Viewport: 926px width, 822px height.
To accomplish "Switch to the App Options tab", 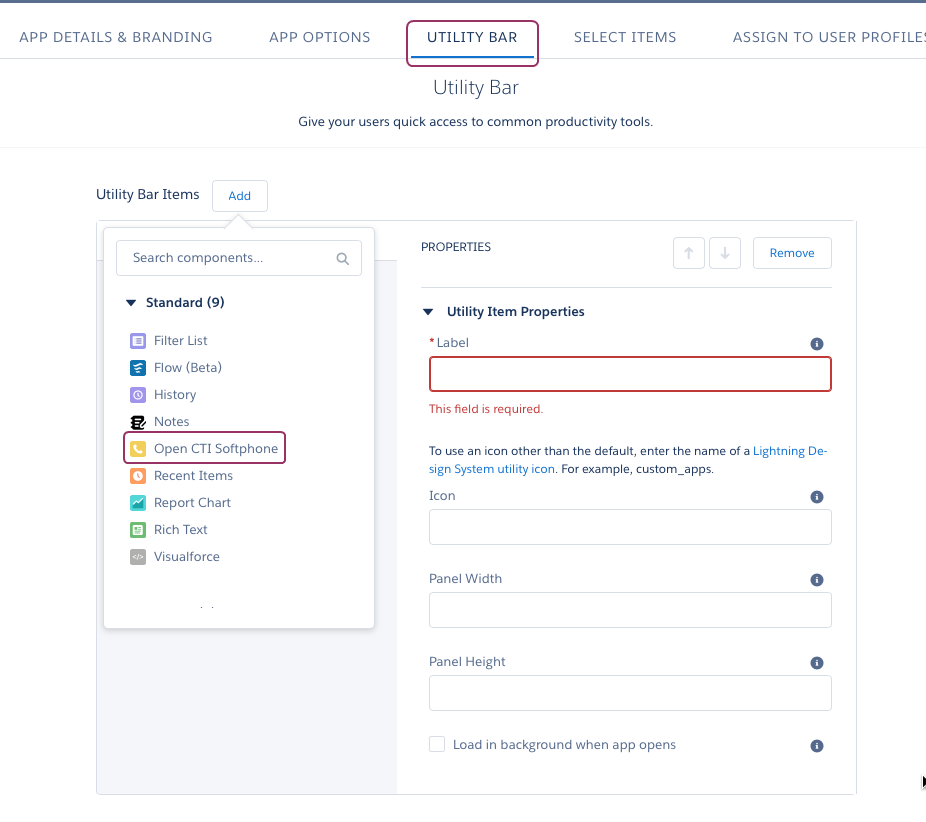I will pos(319,37).
